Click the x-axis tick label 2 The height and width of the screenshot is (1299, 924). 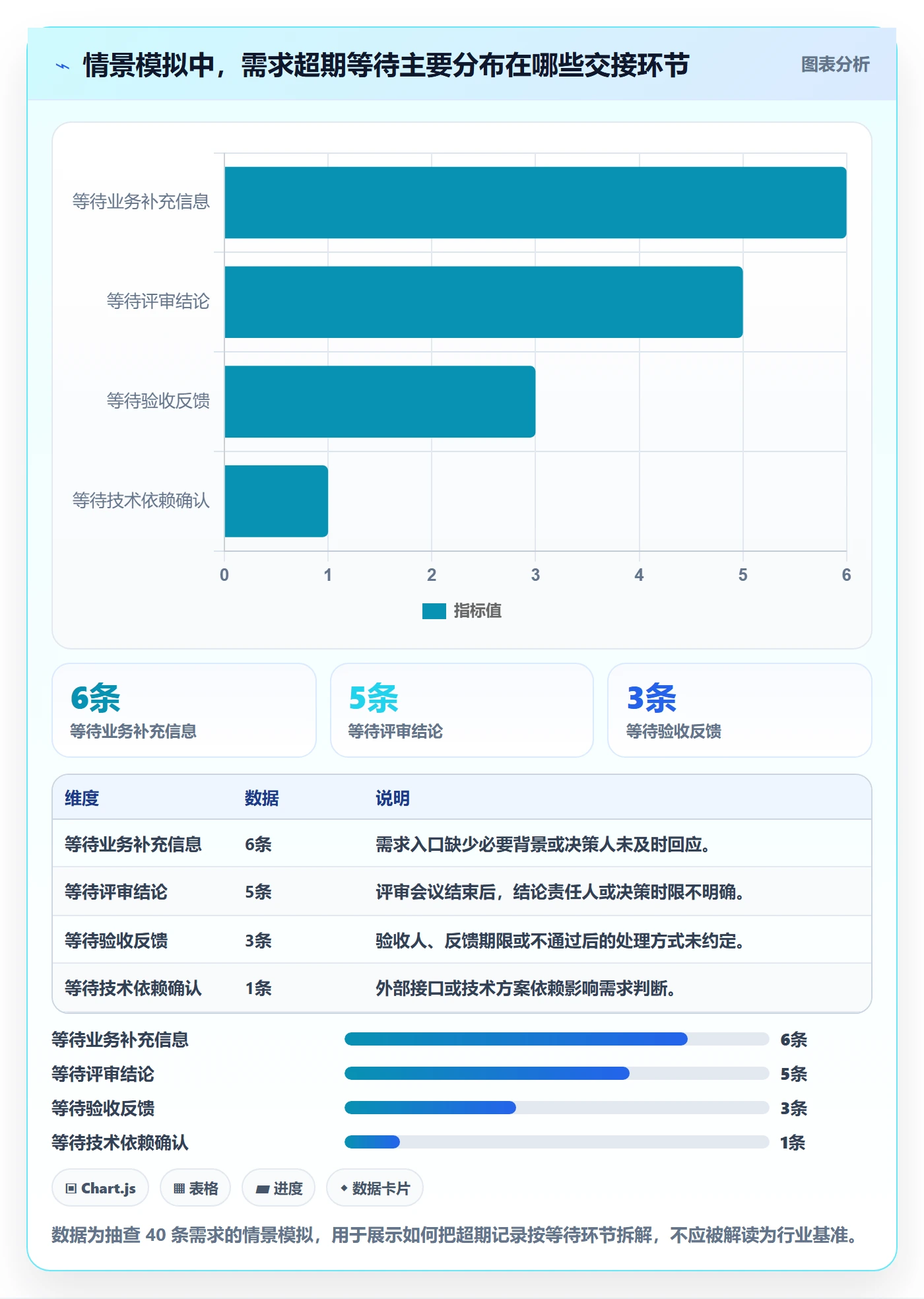(x=432, y=575)
